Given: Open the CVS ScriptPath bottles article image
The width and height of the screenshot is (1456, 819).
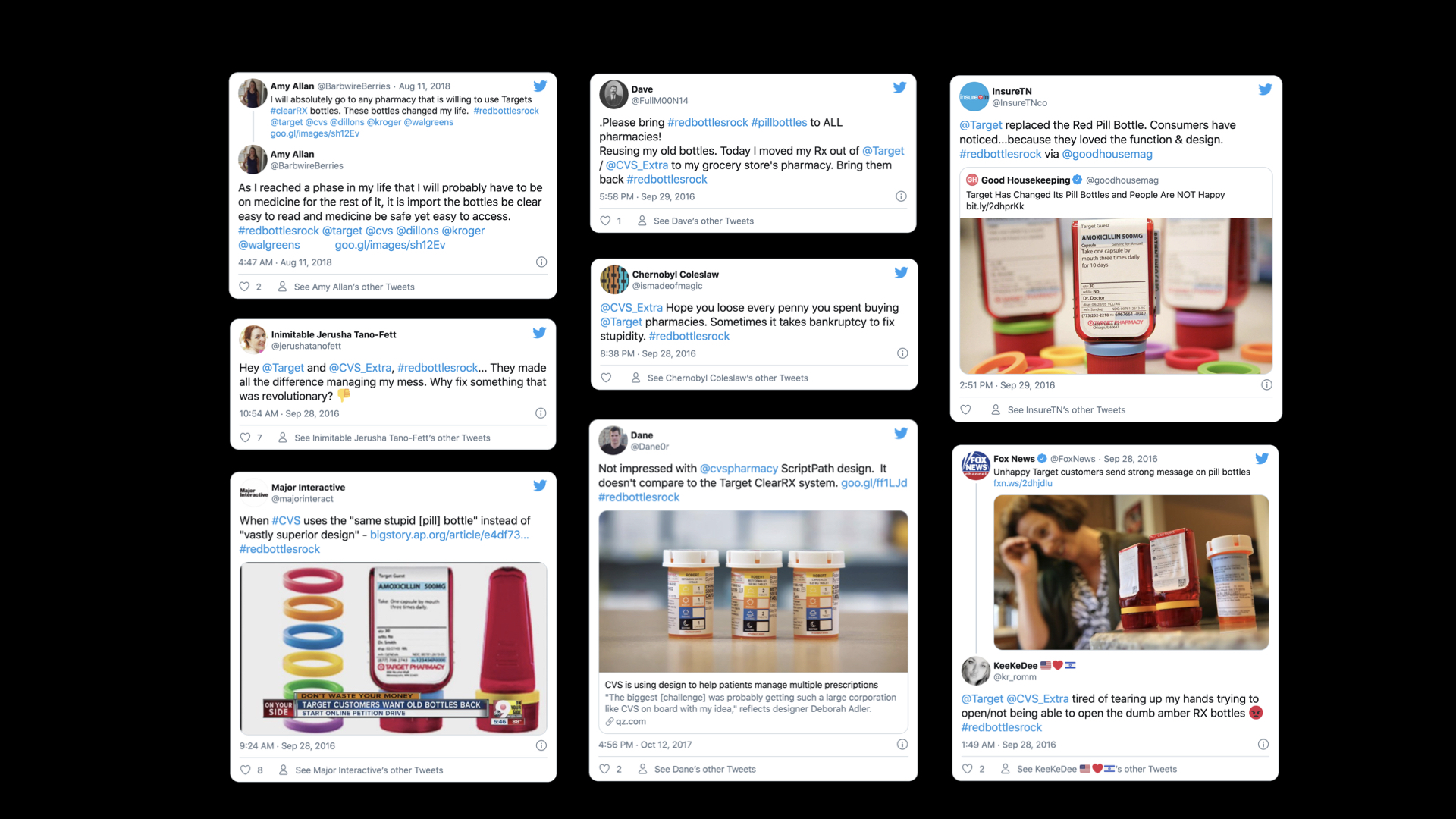Looking at the screenshot, I should click(x=753, y=591).
